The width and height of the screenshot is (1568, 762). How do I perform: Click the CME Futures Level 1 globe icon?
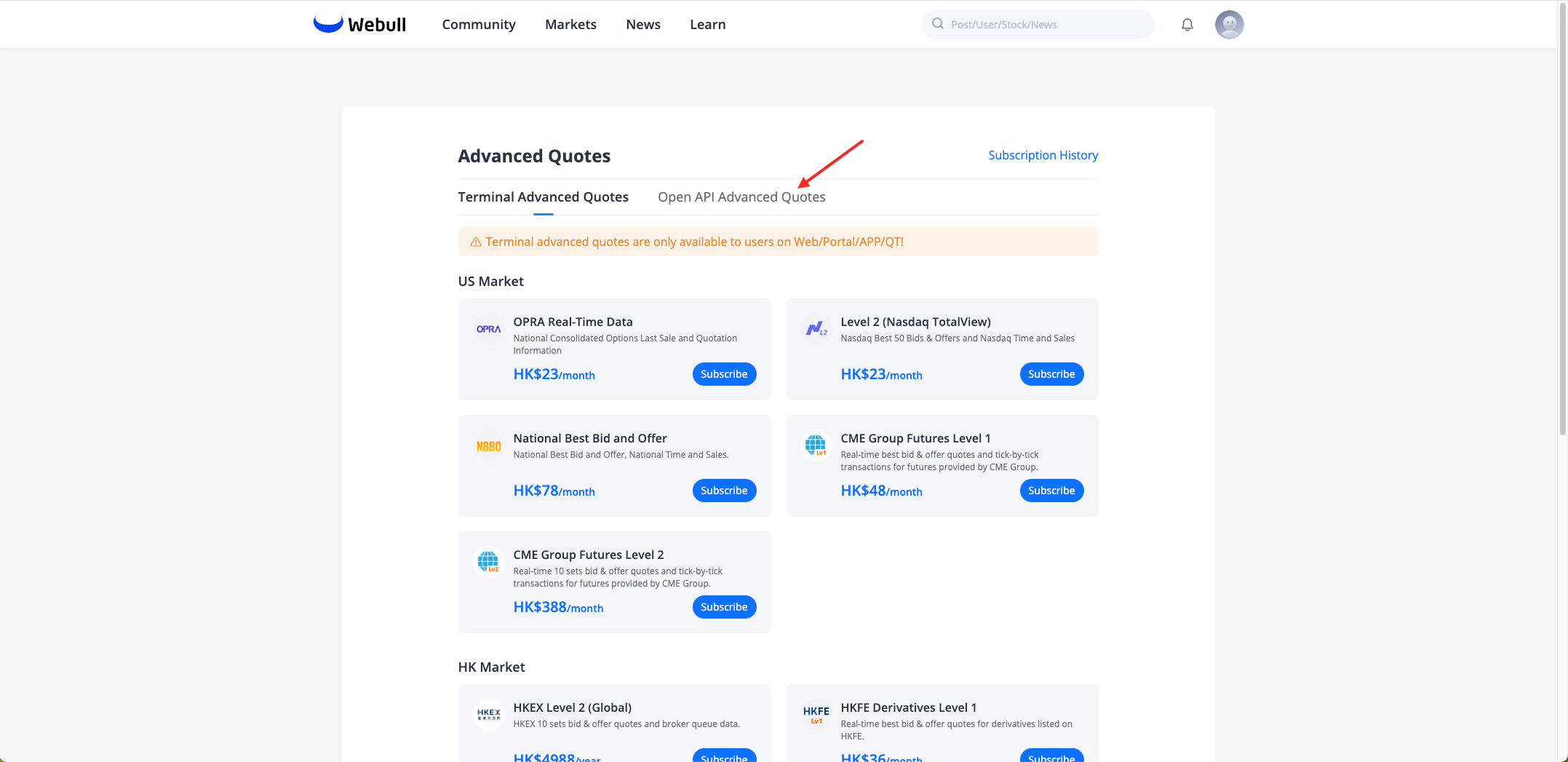click(x=816, y=445)
